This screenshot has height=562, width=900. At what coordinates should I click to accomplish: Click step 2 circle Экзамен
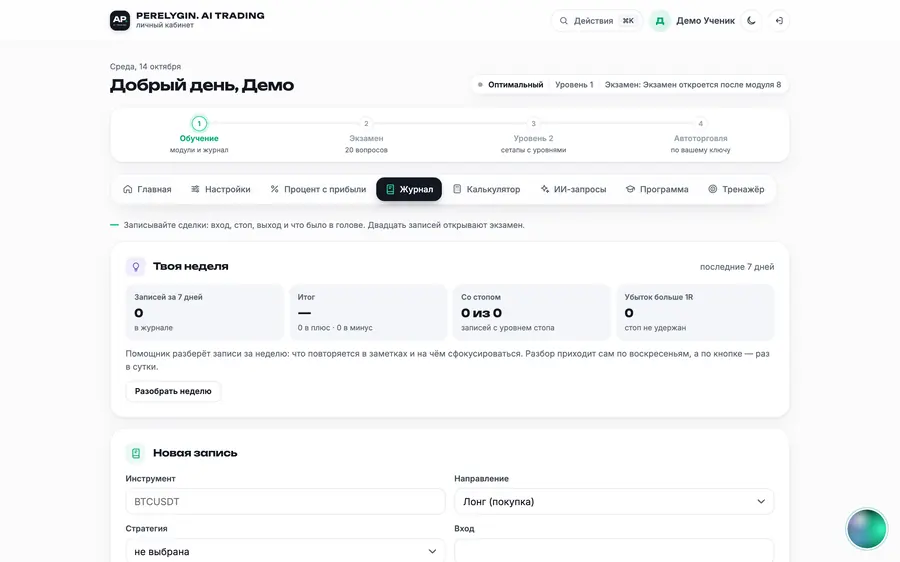366,123
